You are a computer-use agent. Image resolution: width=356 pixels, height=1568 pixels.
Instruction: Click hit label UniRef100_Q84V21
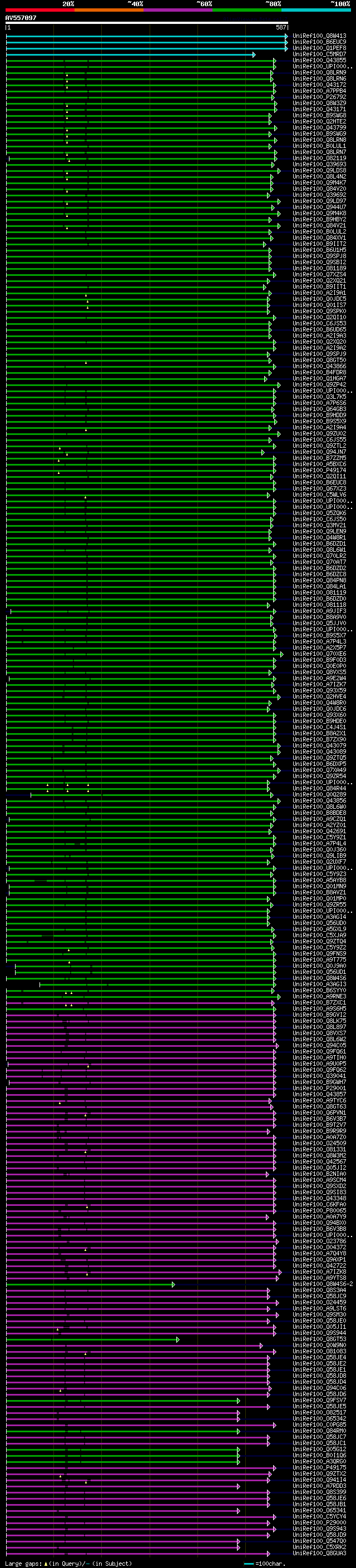coord(319,225)
